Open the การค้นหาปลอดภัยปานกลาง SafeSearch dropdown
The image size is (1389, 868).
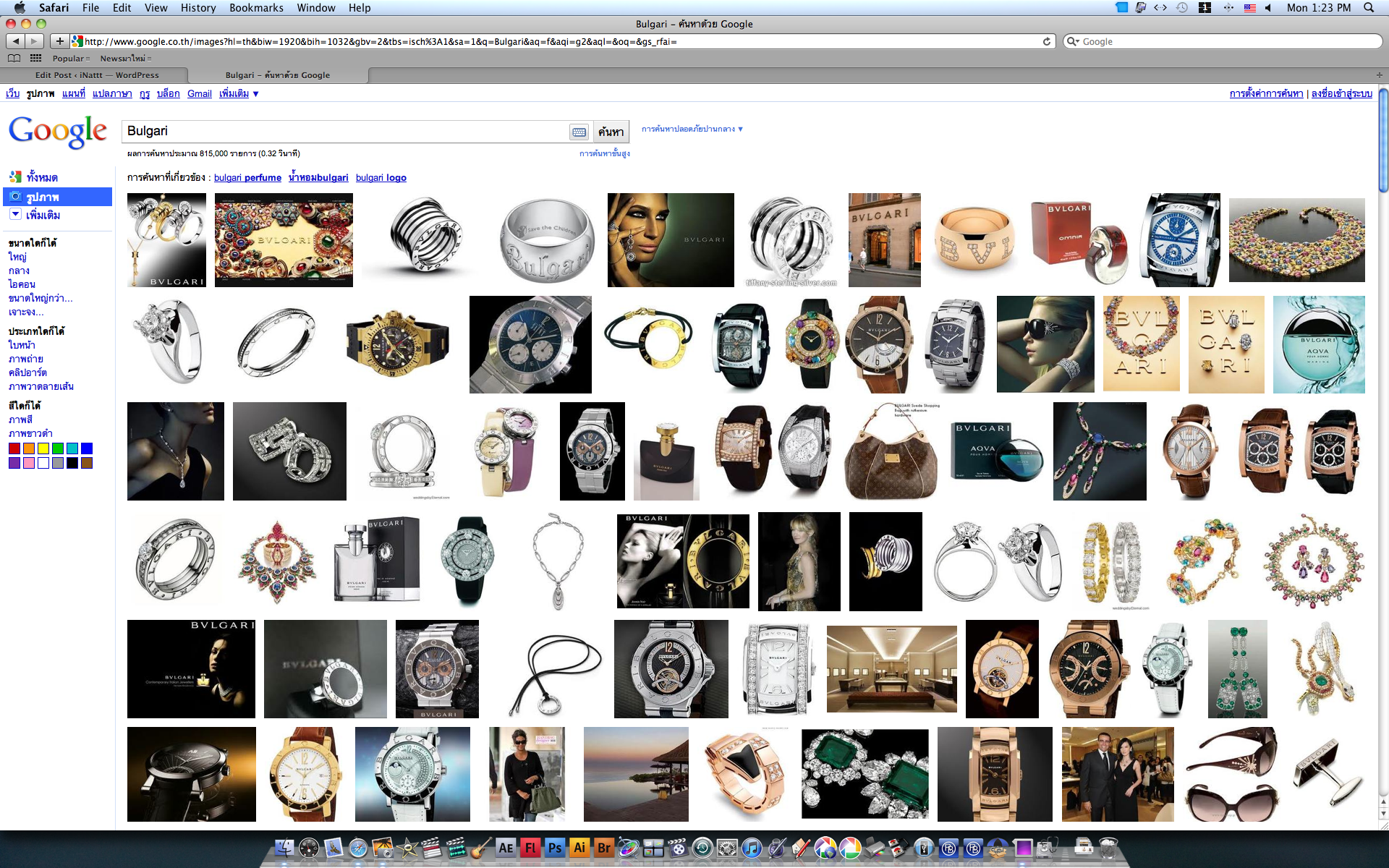[x=692, y=129]
